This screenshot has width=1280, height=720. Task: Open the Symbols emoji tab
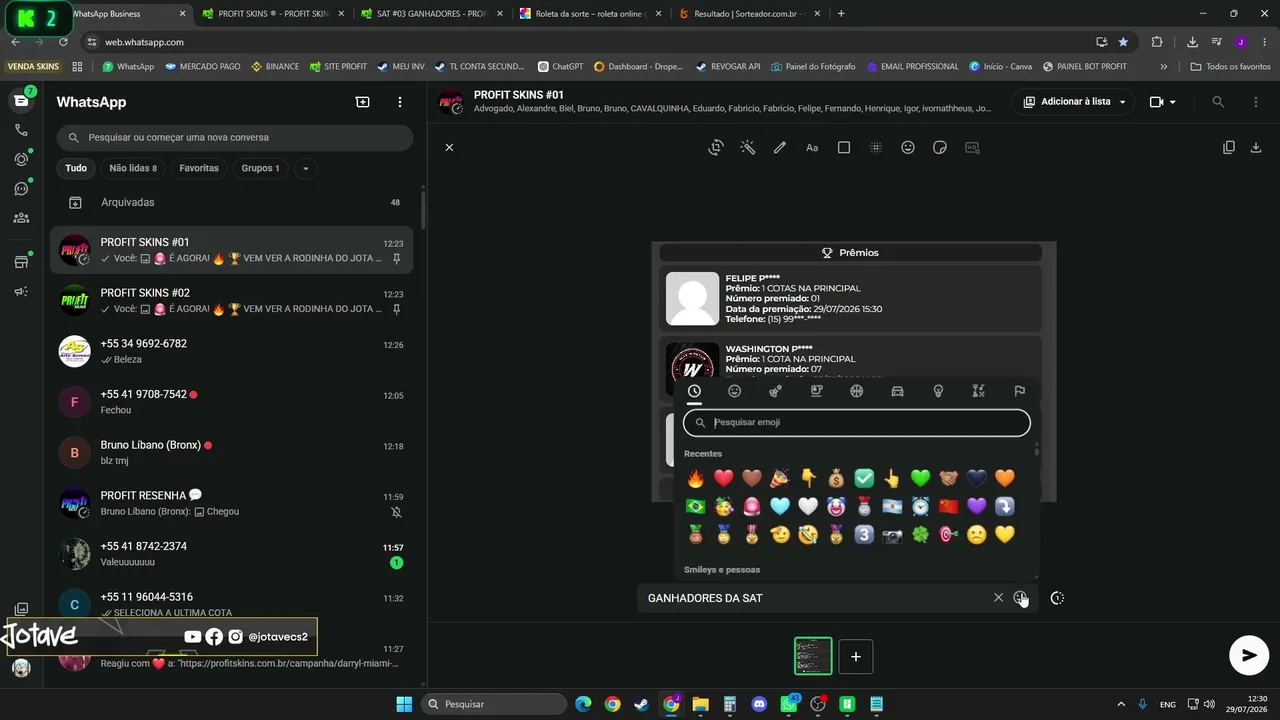coord(979,391)
